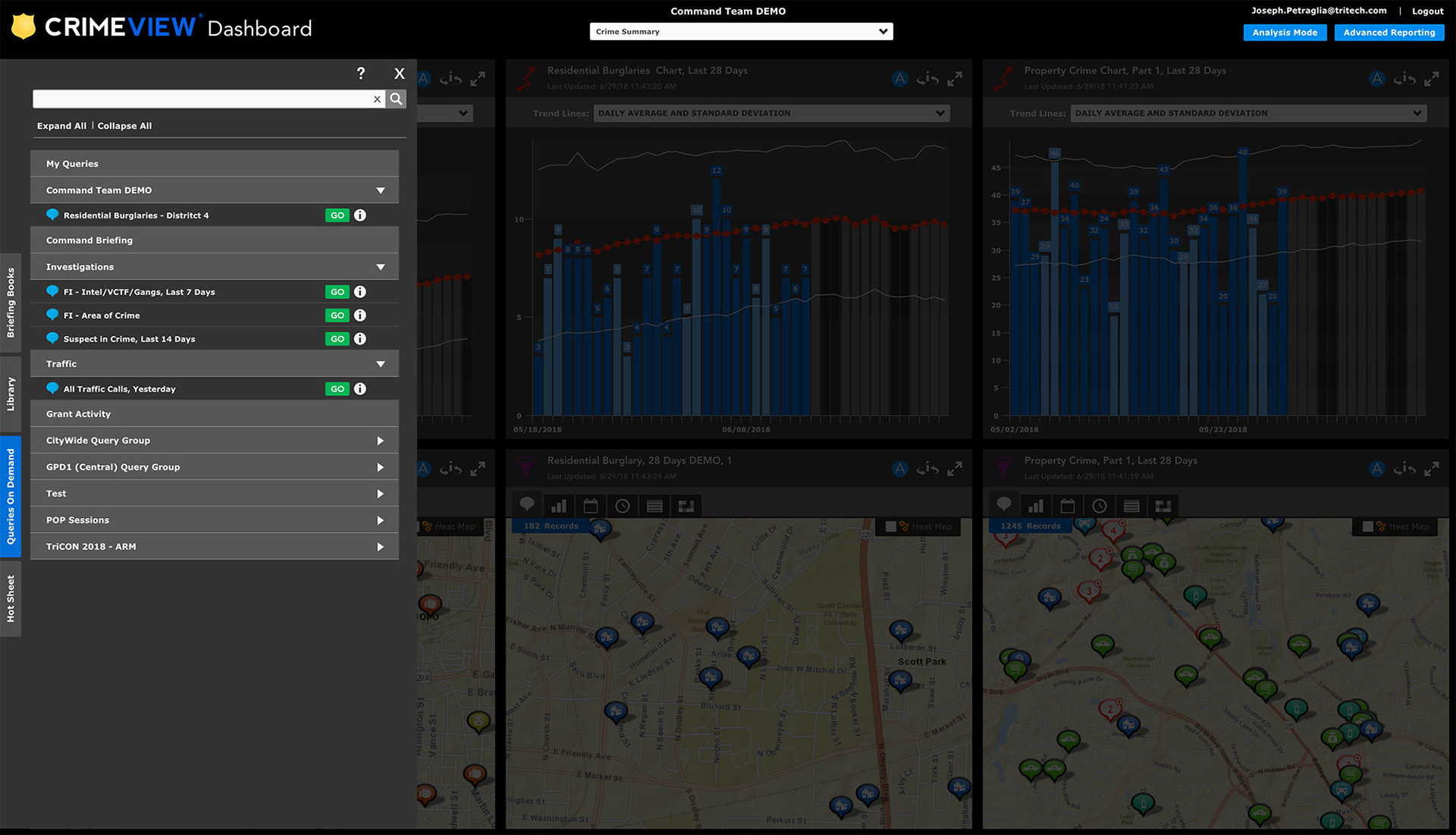1456x835 pixels.
Task: Select map pin view in Property Crime map
Action: [x=1004, y=504]
